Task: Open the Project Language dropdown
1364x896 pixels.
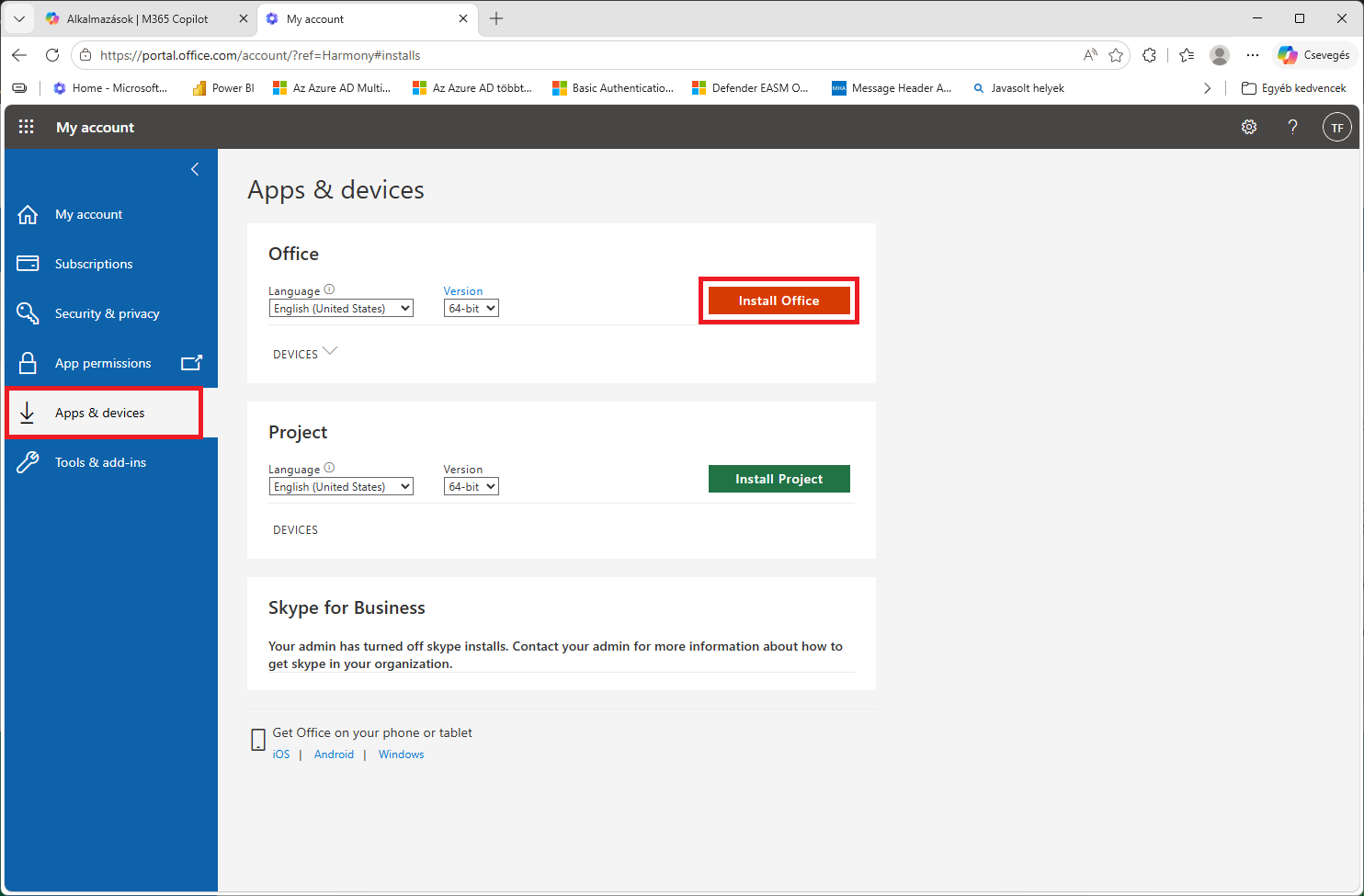Action: (x=341, y=487)
